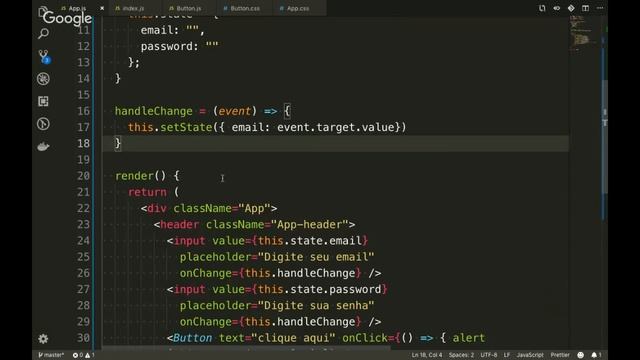Image resolution: width=640 pixels, height=360 pixels.
Task: Click the return keyword on line 21
Action: pyautogui.click(x=147, y=192)
